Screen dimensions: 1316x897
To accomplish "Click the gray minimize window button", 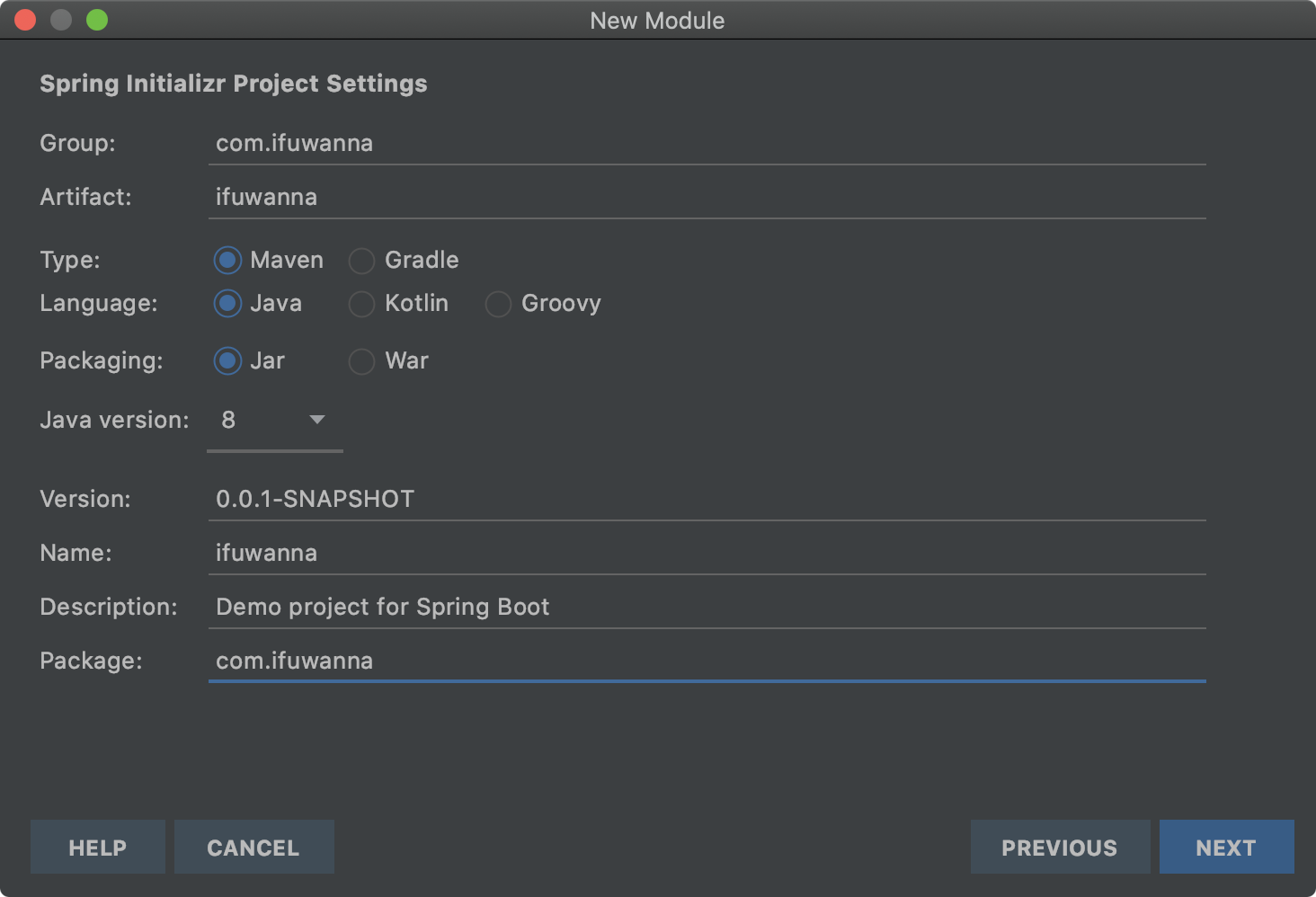I will tap(61, 20).
